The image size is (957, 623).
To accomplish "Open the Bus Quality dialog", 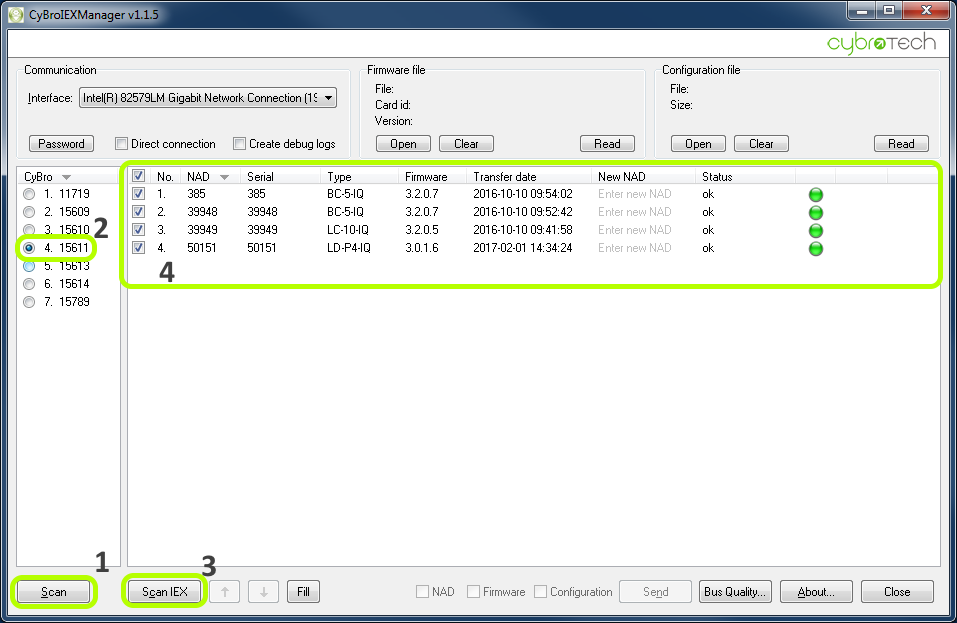I will (736, 592).
